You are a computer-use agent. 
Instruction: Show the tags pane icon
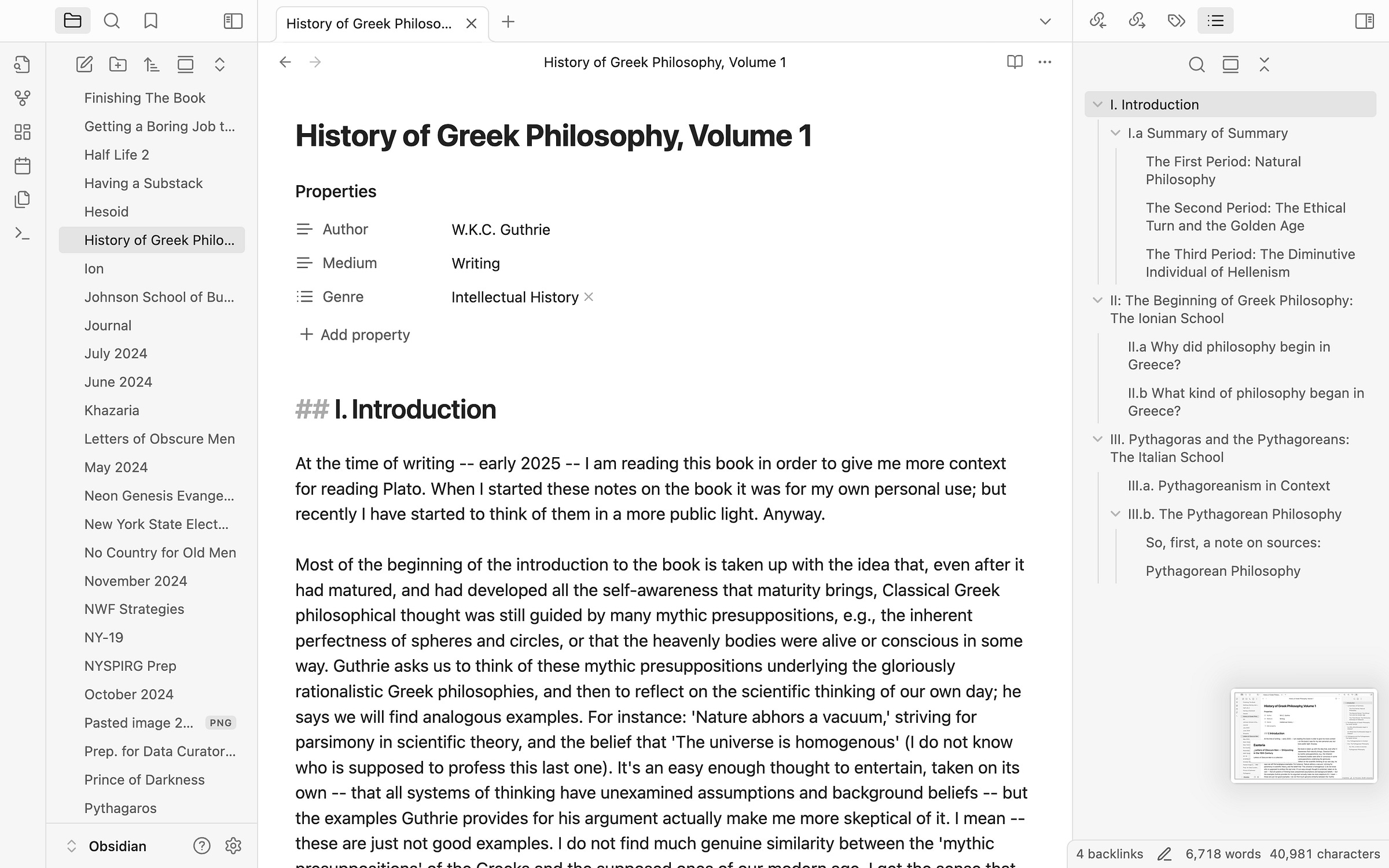click(1176, 21)
